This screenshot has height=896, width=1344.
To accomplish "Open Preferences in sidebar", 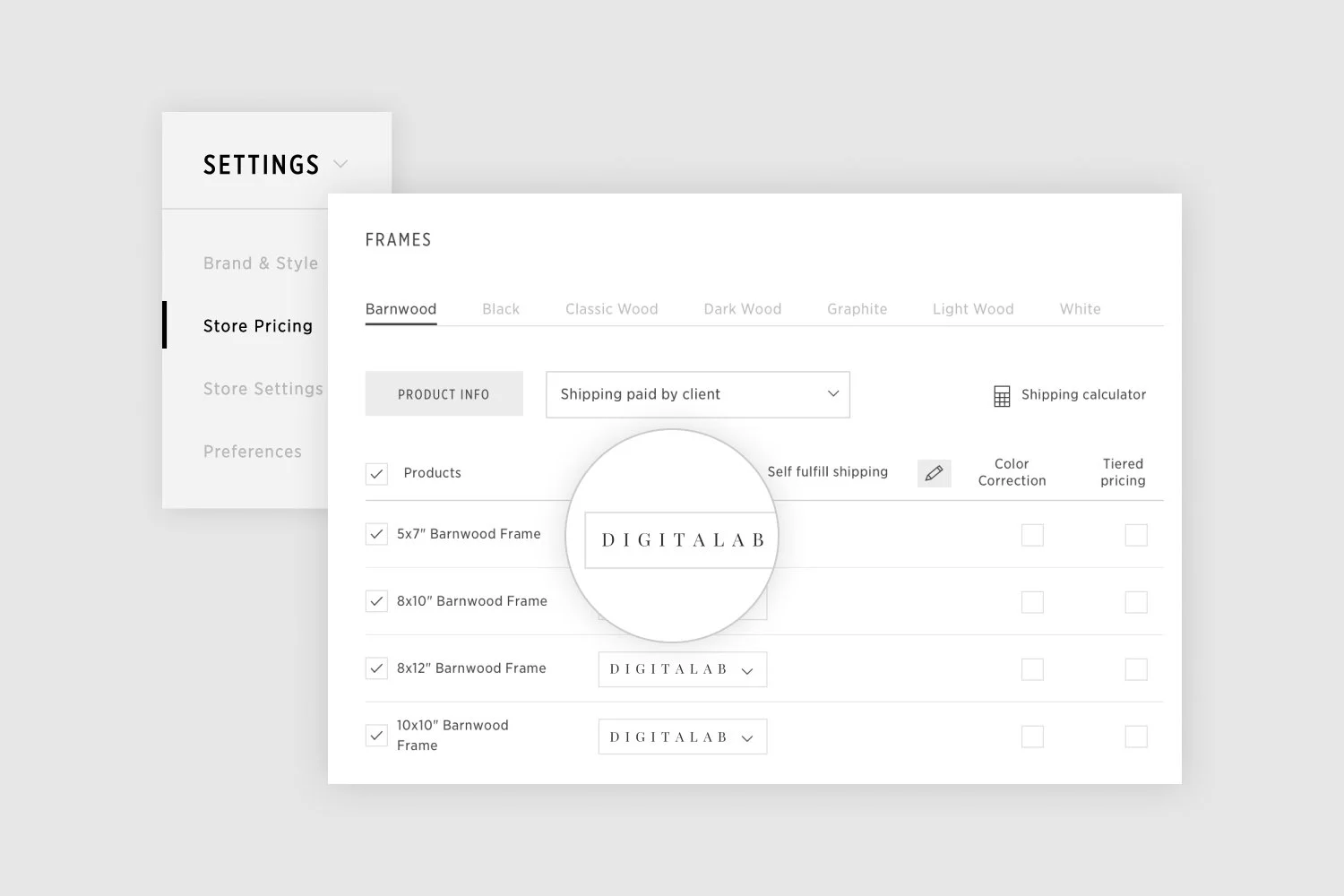I will (253, 452).
